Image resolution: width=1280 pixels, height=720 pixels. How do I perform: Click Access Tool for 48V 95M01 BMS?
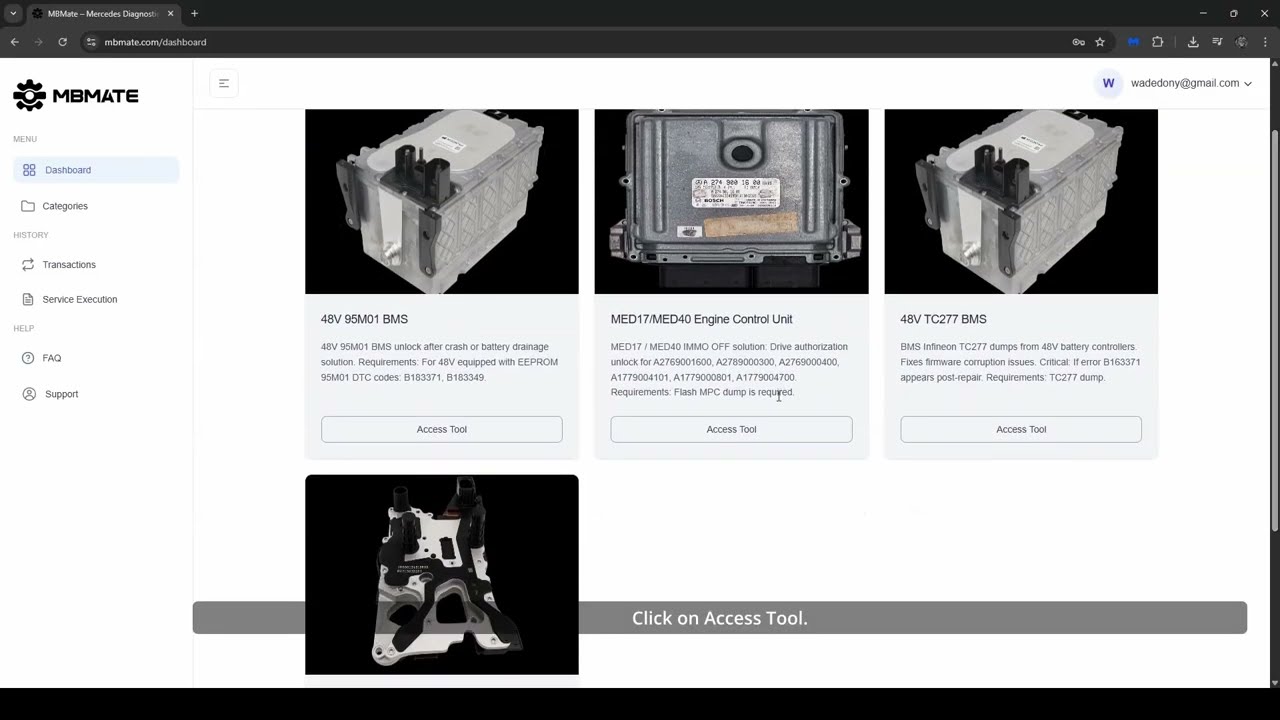(x=441, y=429)
